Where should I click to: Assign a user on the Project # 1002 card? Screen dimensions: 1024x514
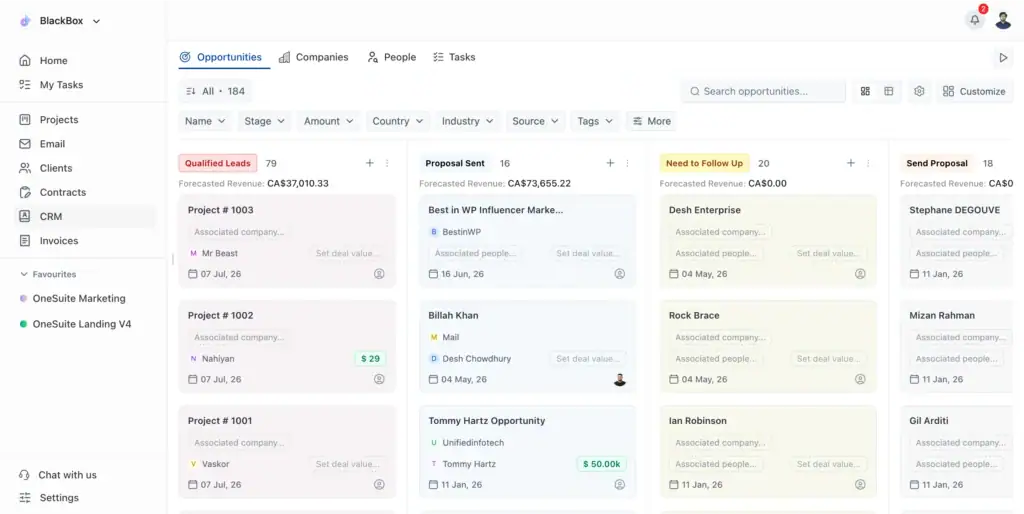(379, 379)
